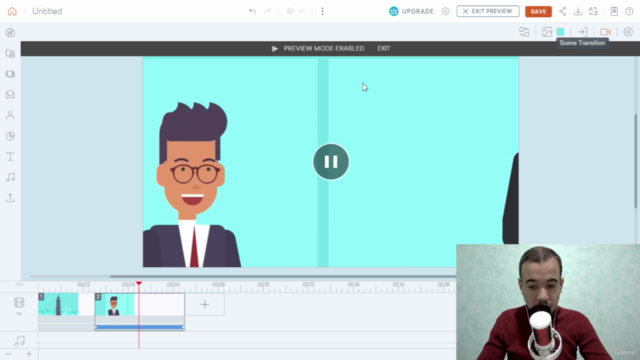Click the UPGRADE button
This screenshot has width=640, height=360.
click(x=411, y=11)
